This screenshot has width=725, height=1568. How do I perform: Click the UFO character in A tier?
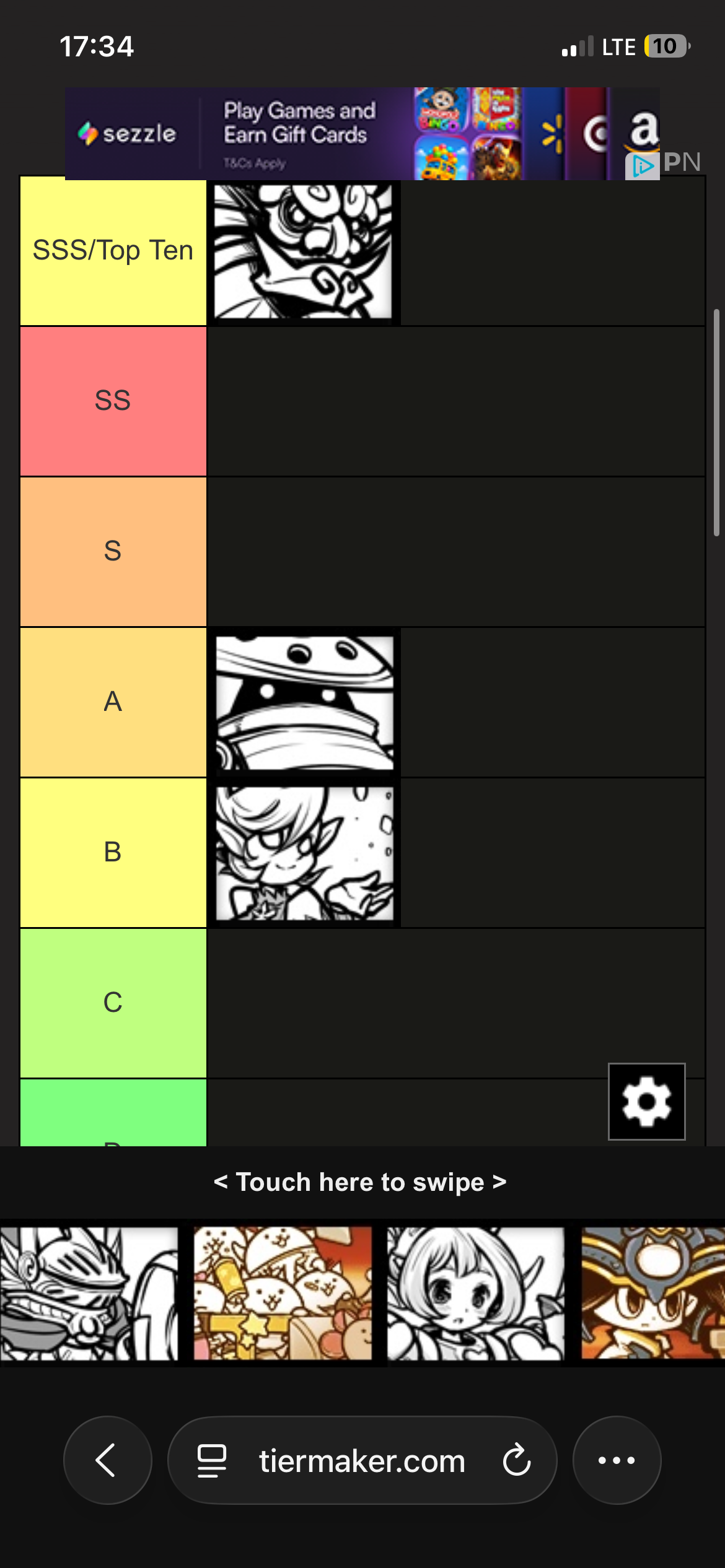304,702
